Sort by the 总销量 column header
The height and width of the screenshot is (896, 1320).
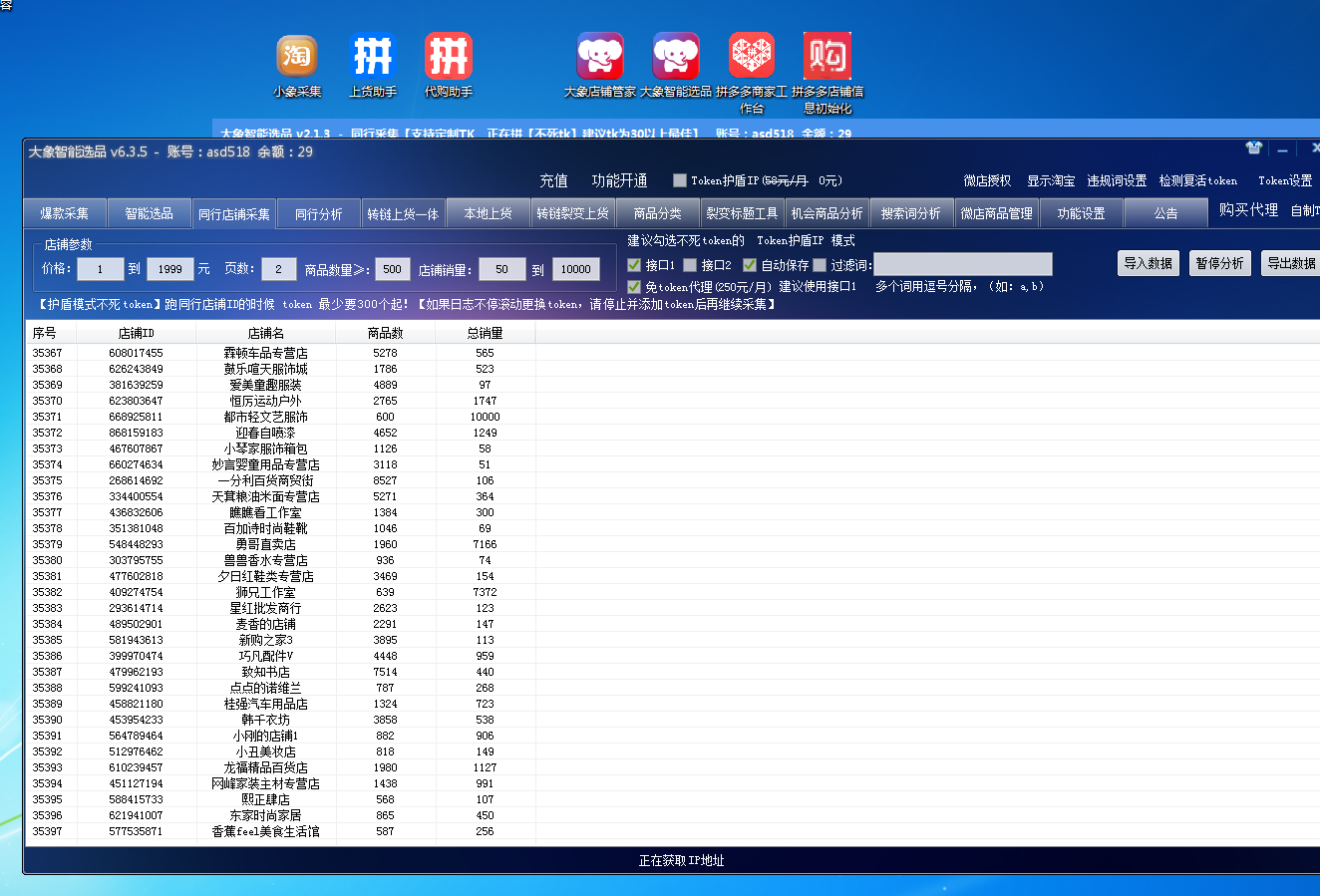click(485, 333)
